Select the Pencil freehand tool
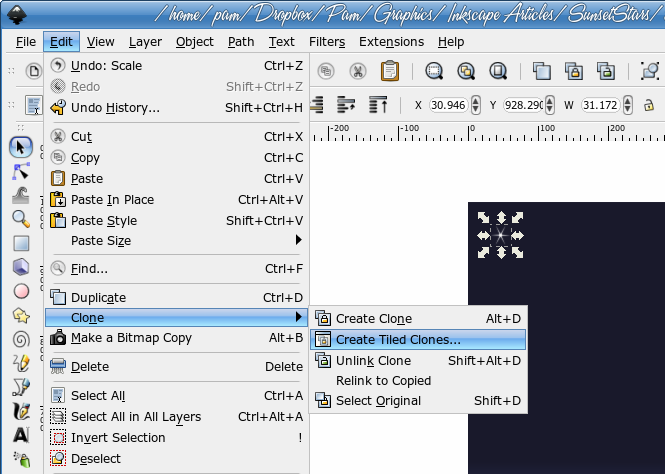665x474 pixels. (x=21, y=363)
